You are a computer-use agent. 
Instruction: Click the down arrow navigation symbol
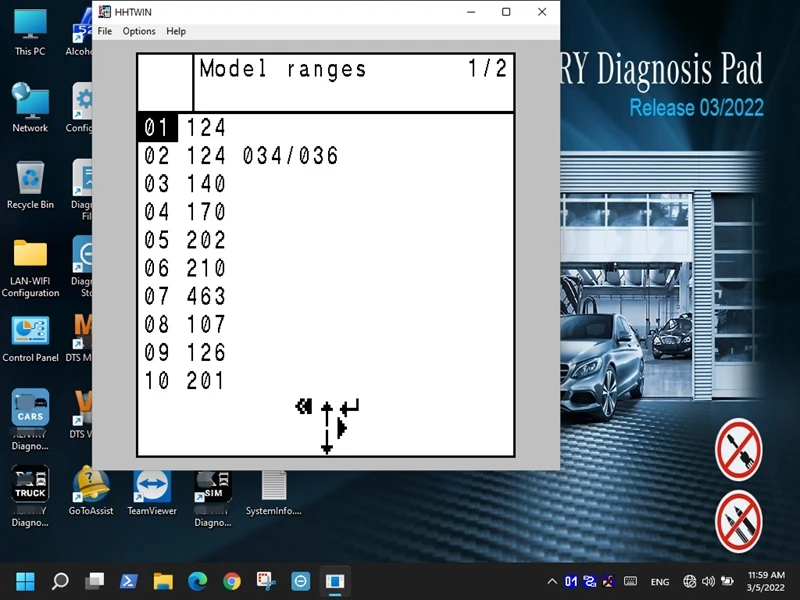click(327, 443)
